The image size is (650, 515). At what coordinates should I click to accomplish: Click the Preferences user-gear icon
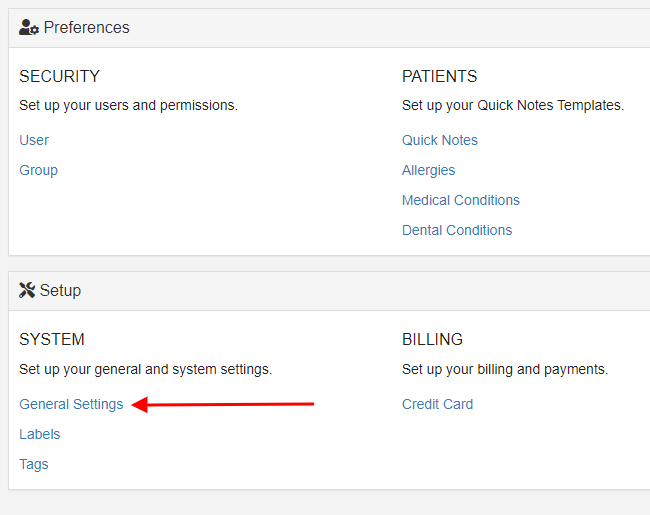29,27
